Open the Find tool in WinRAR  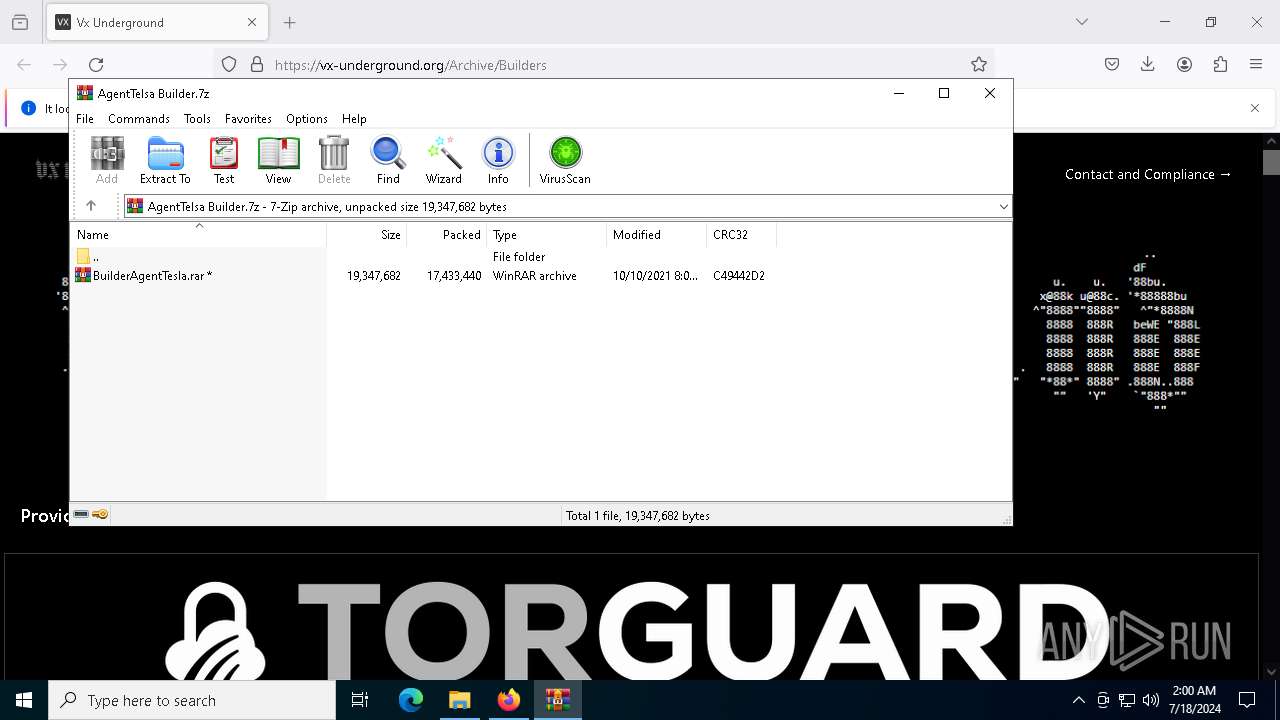click(x=388, y=160)
